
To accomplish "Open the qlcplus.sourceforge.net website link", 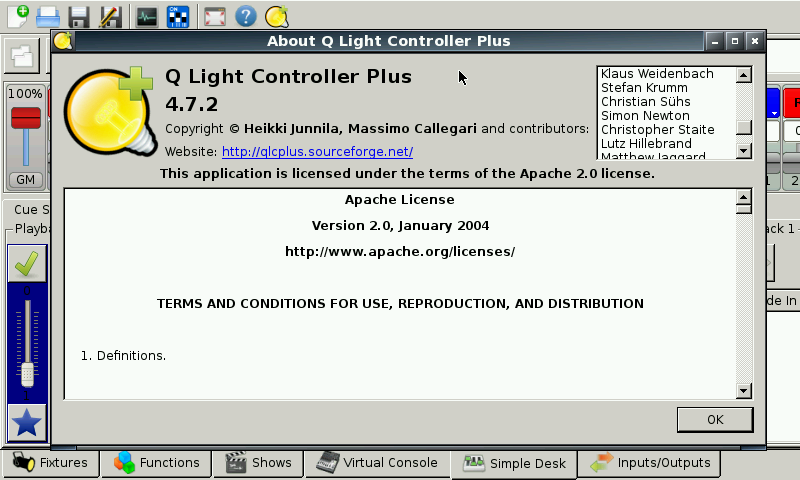I will click(x=317, y=151).
